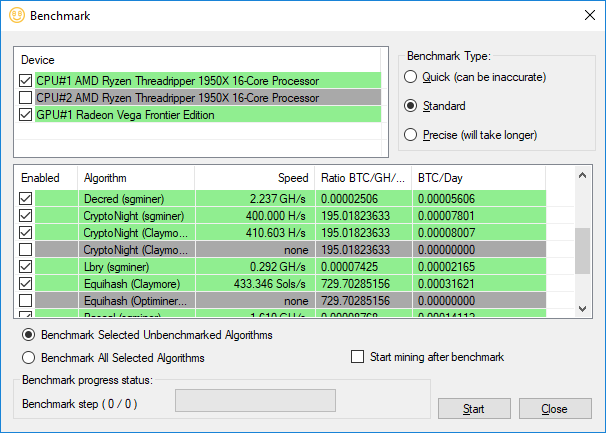606x433 pixels.
Task: Select the Equihash (Claymore) algorithm name
Action: coord(132,284)
